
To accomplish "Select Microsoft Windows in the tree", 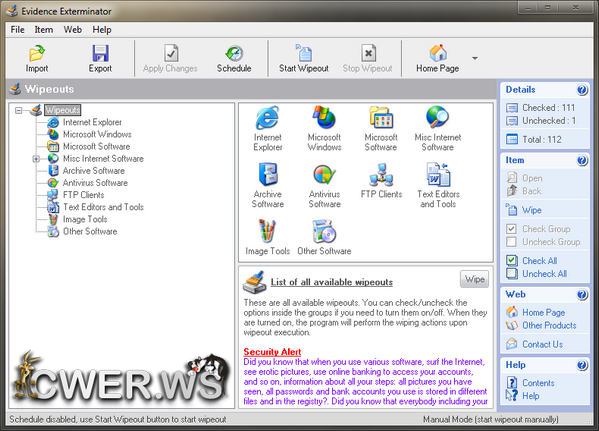I will pos(97,134).
